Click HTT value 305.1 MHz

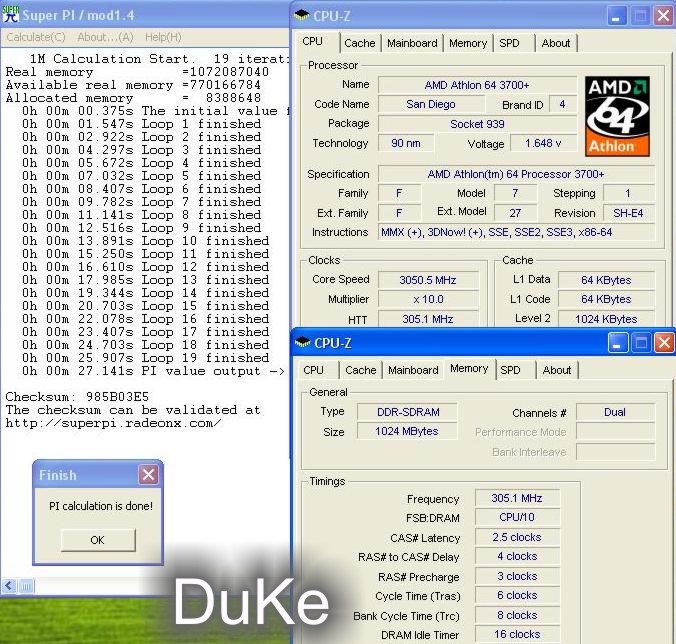point(428,319)
